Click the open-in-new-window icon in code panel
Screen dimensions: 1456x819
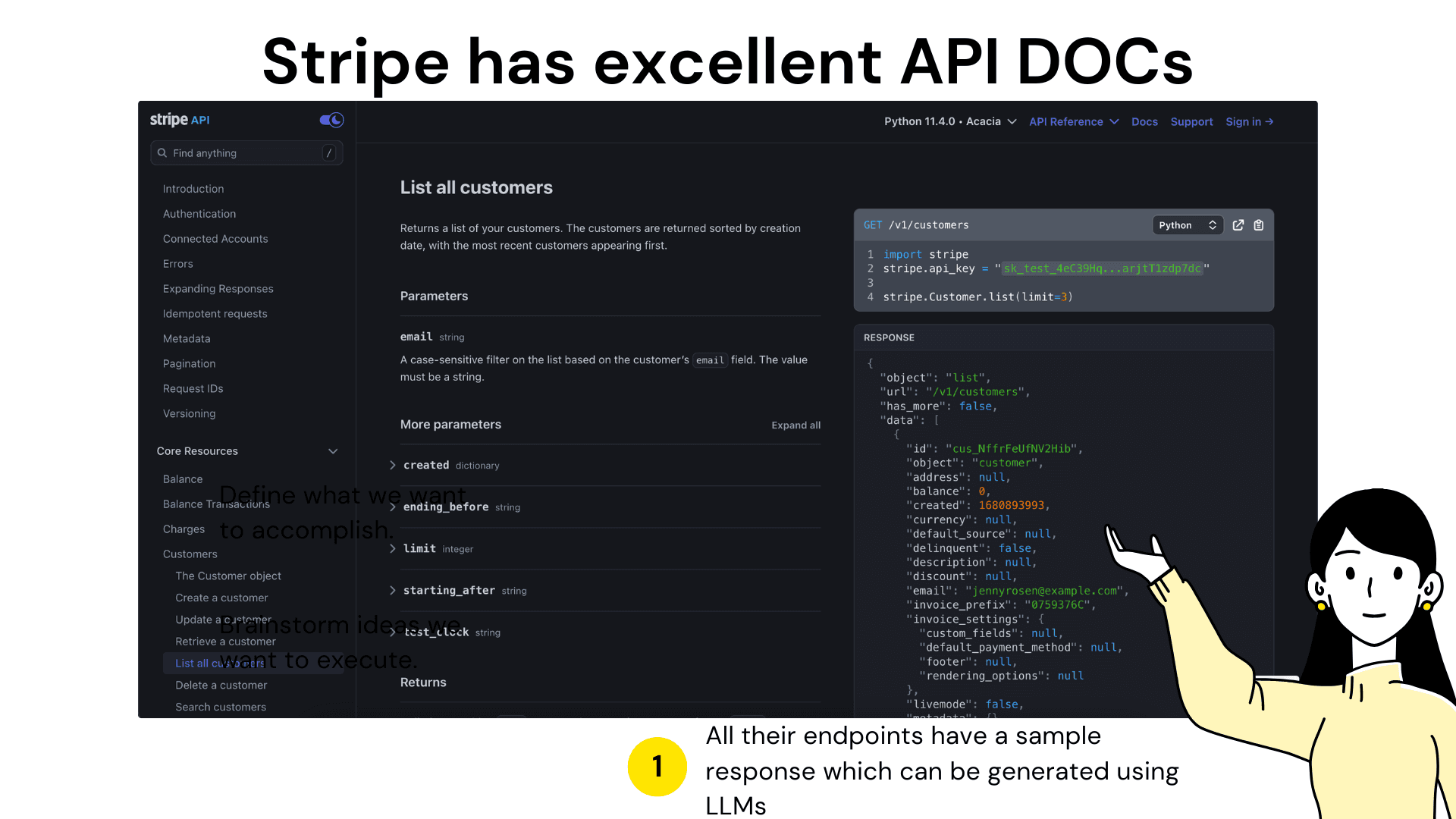(1238, 225)
